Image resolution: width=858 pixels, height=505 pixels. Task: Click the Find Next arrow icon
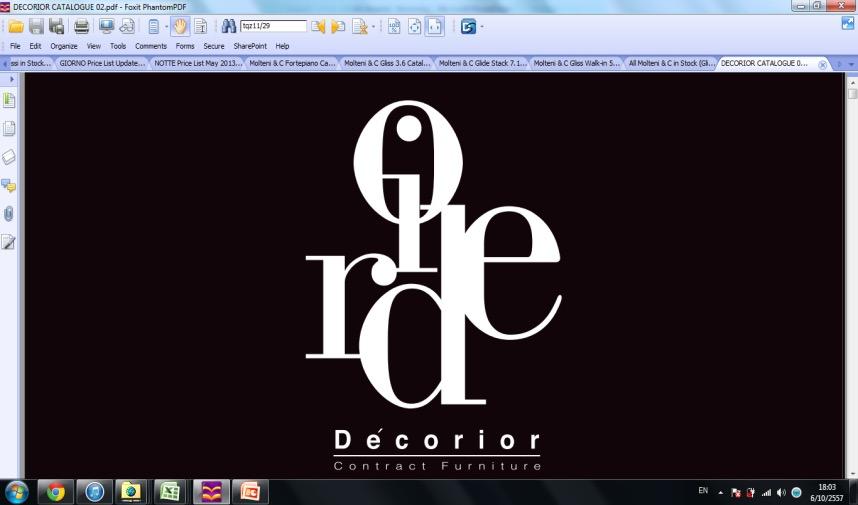(338, 26)
